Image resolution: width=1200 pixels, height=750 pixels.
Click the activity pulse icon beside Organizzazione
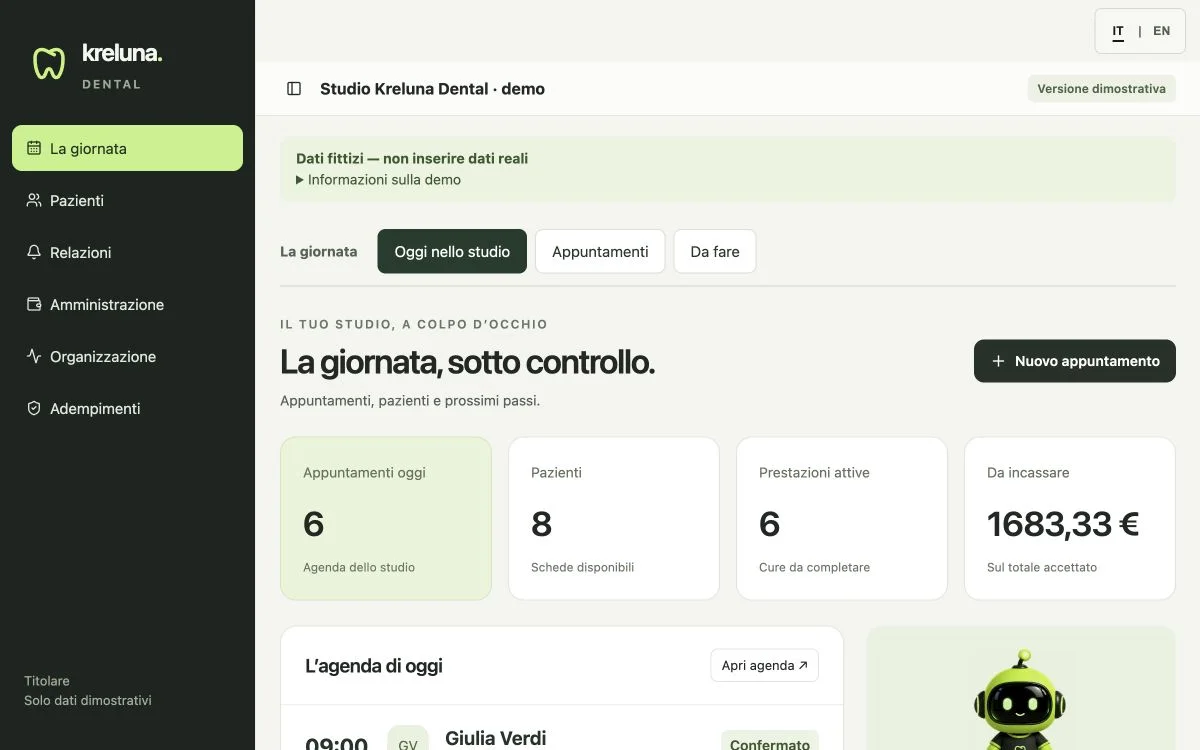(x=34, y=356)
